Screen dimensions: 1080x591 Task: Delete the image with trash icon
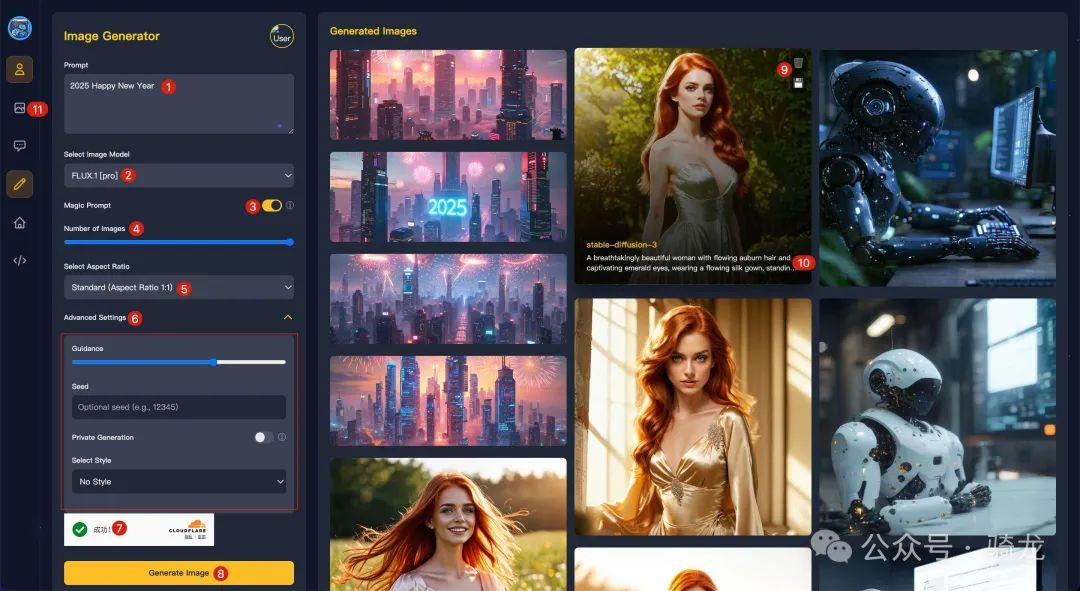point(798,64)
